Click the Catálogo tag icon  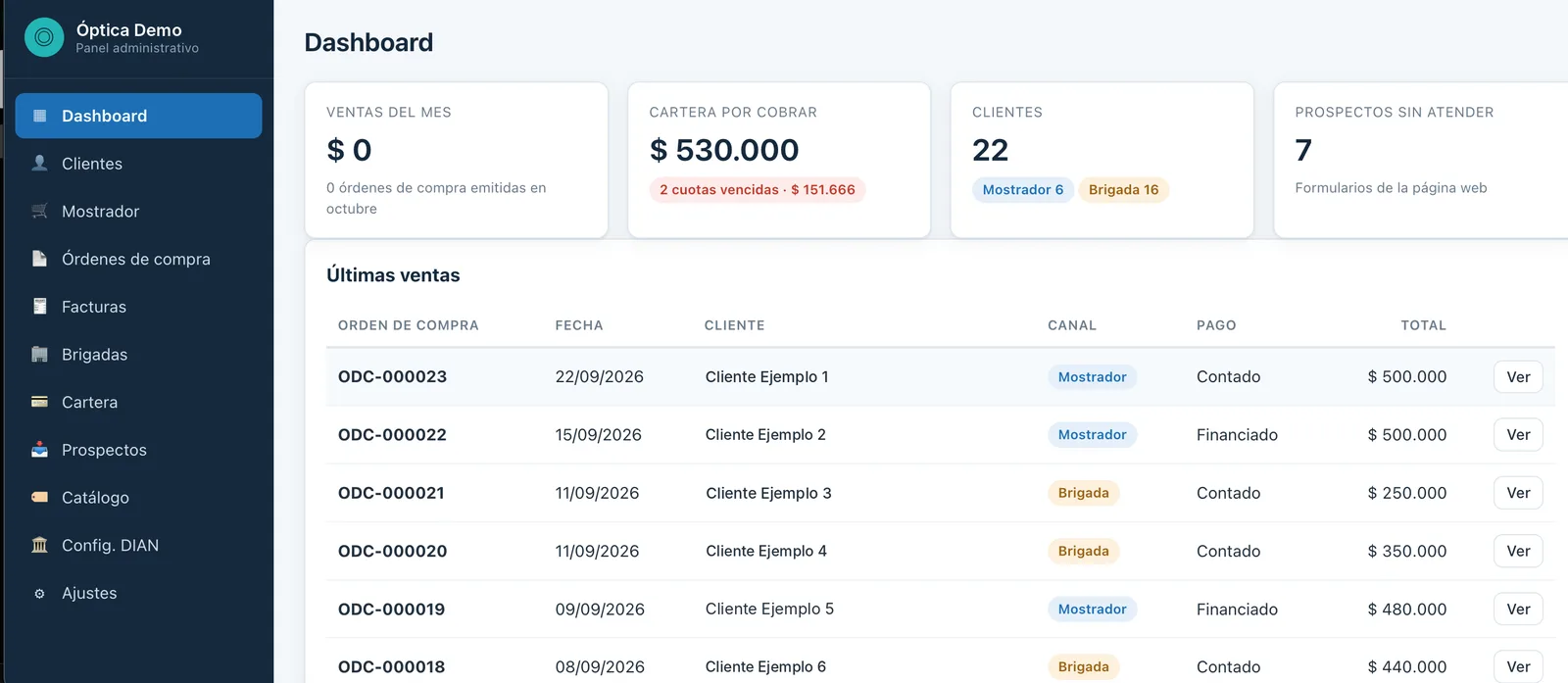(40, 497)
